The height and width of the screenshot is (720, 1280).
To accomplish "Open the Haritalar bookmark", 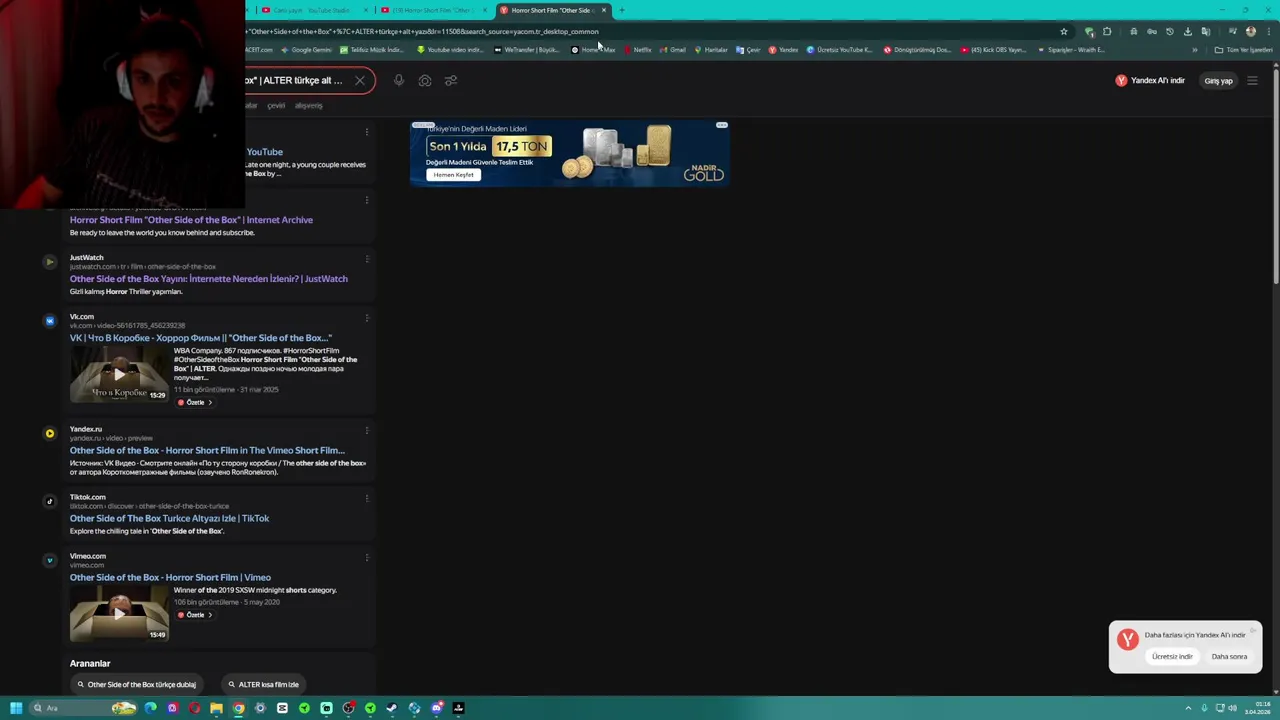I will 712,50.
